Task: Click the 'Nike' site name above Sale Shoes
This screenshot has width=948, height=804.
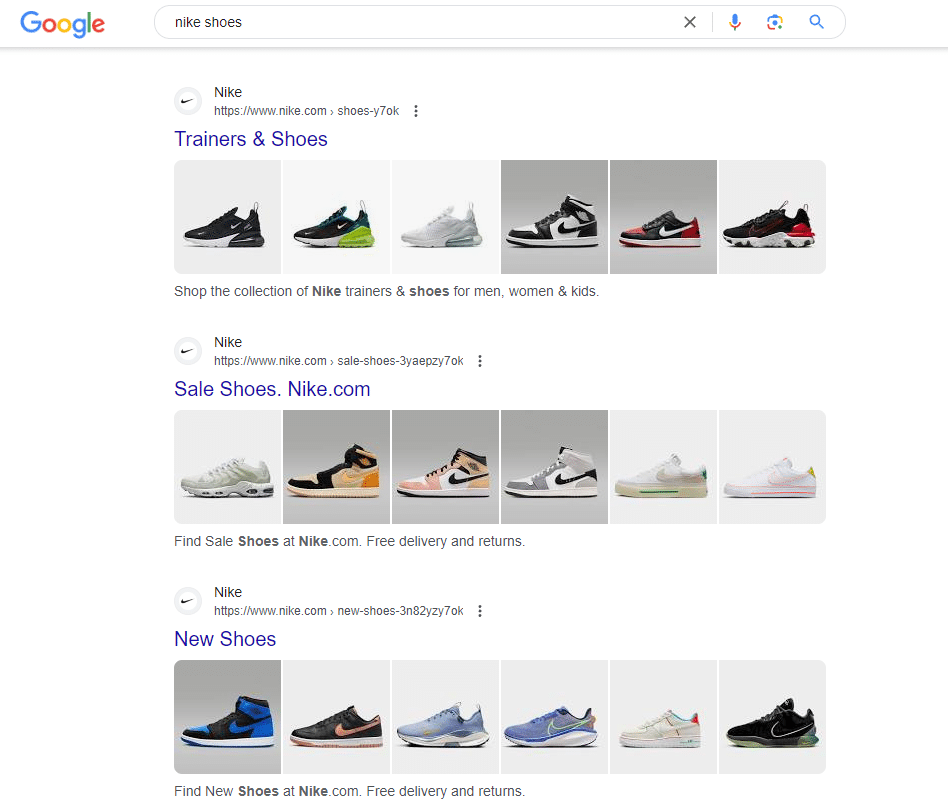Action: pos(228,342)
